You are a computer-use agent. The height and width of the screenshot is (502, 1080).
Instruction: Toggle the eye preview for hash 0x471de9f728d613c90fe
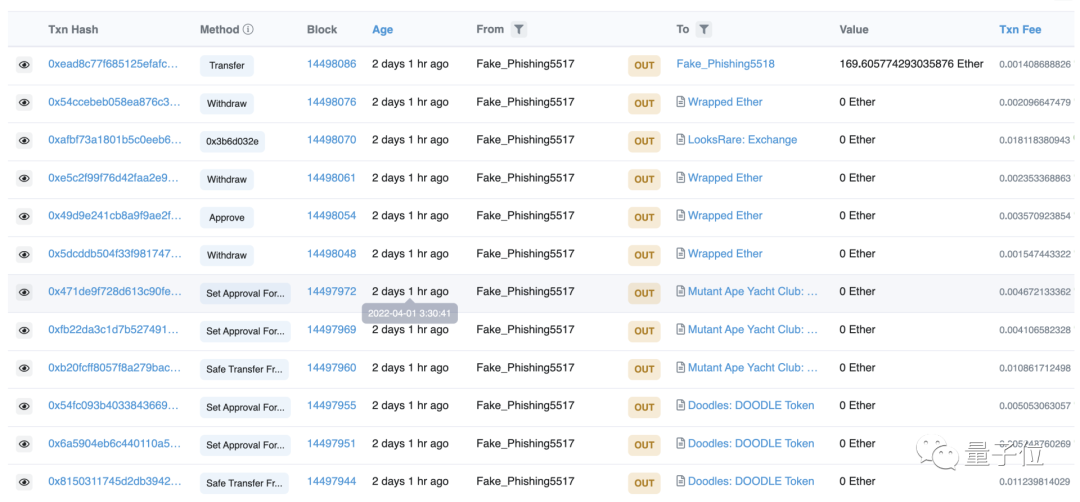point(24,293)
